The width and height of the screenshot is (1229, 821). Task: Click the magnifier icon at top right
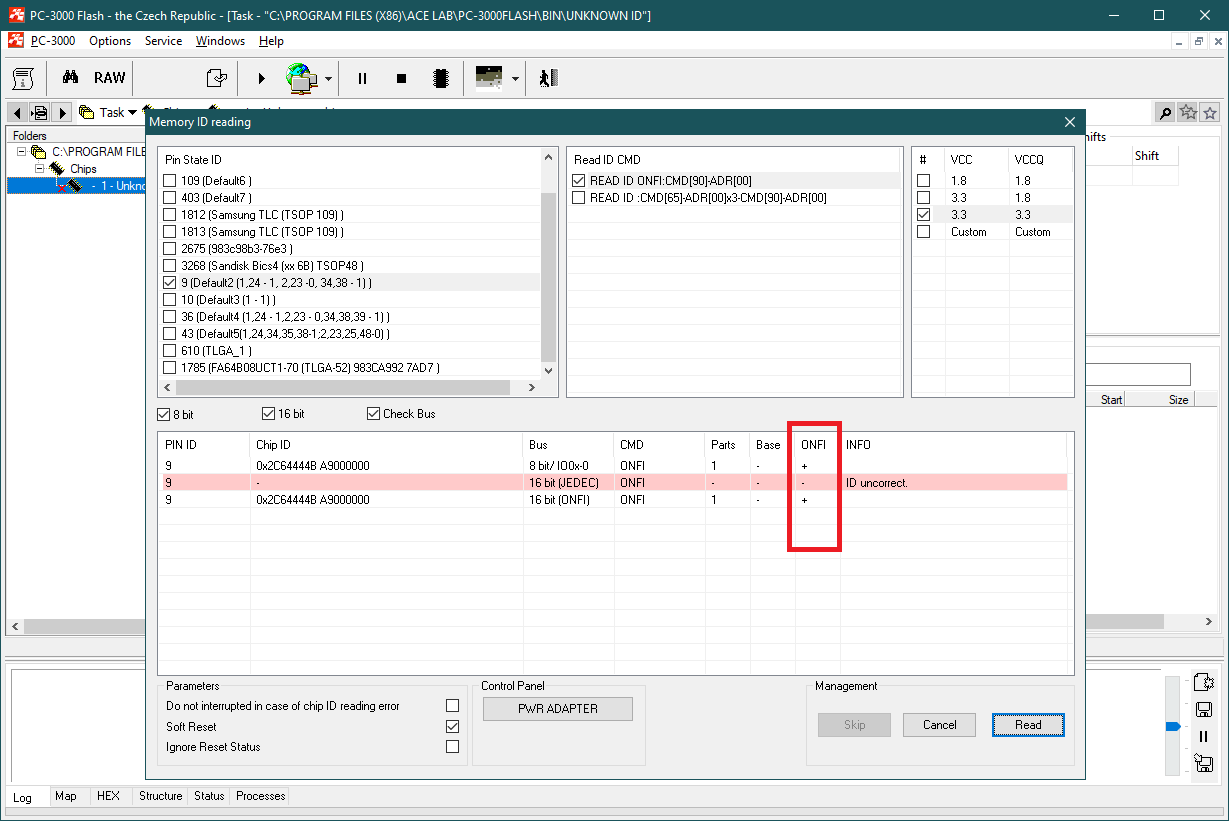pyautogui.click(x=1165, y=113)
